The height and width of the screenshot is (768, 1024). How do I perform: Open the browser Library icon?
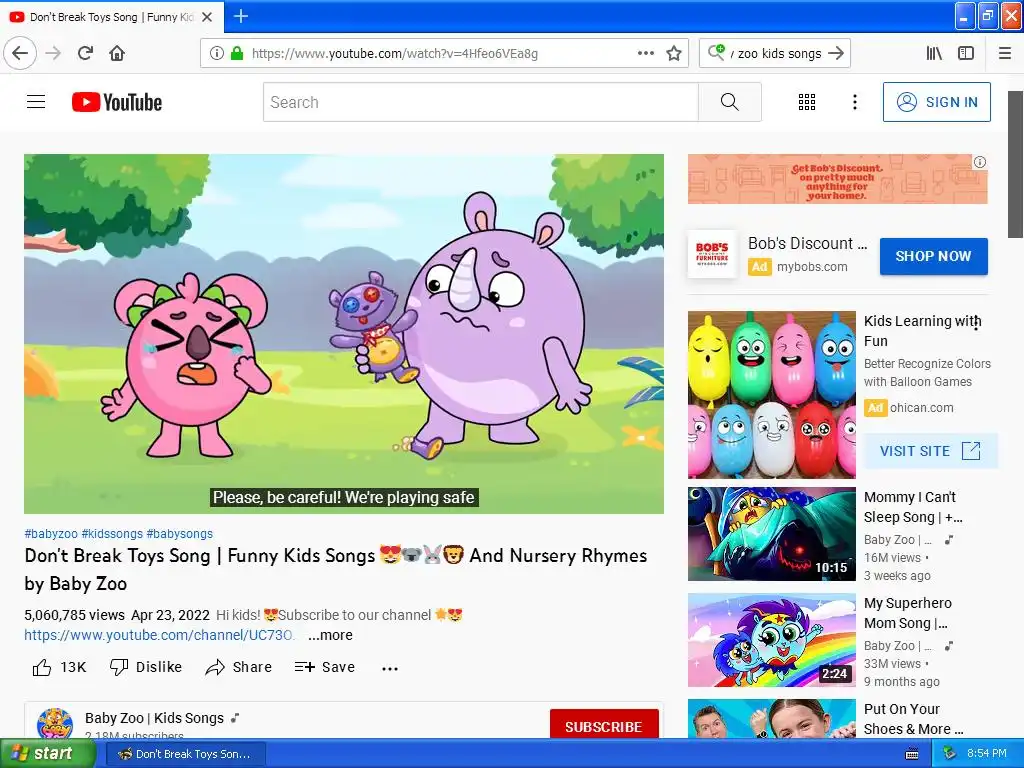934,53
